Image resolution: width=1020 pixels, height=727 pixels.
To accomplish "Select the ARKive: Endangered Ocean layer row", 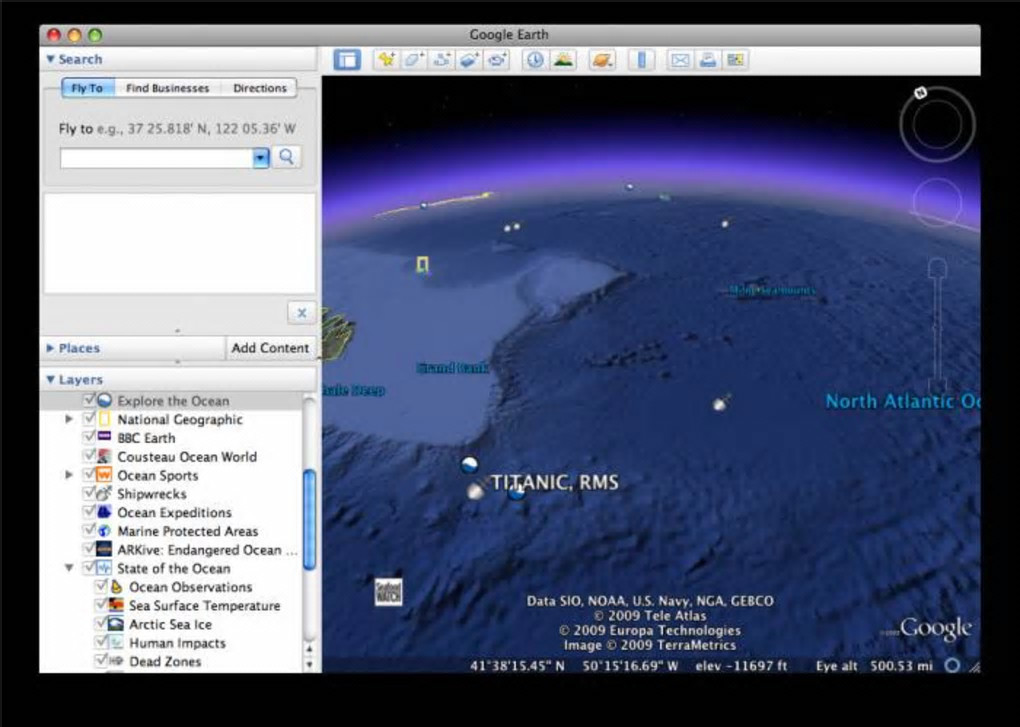I will [172, 549].
